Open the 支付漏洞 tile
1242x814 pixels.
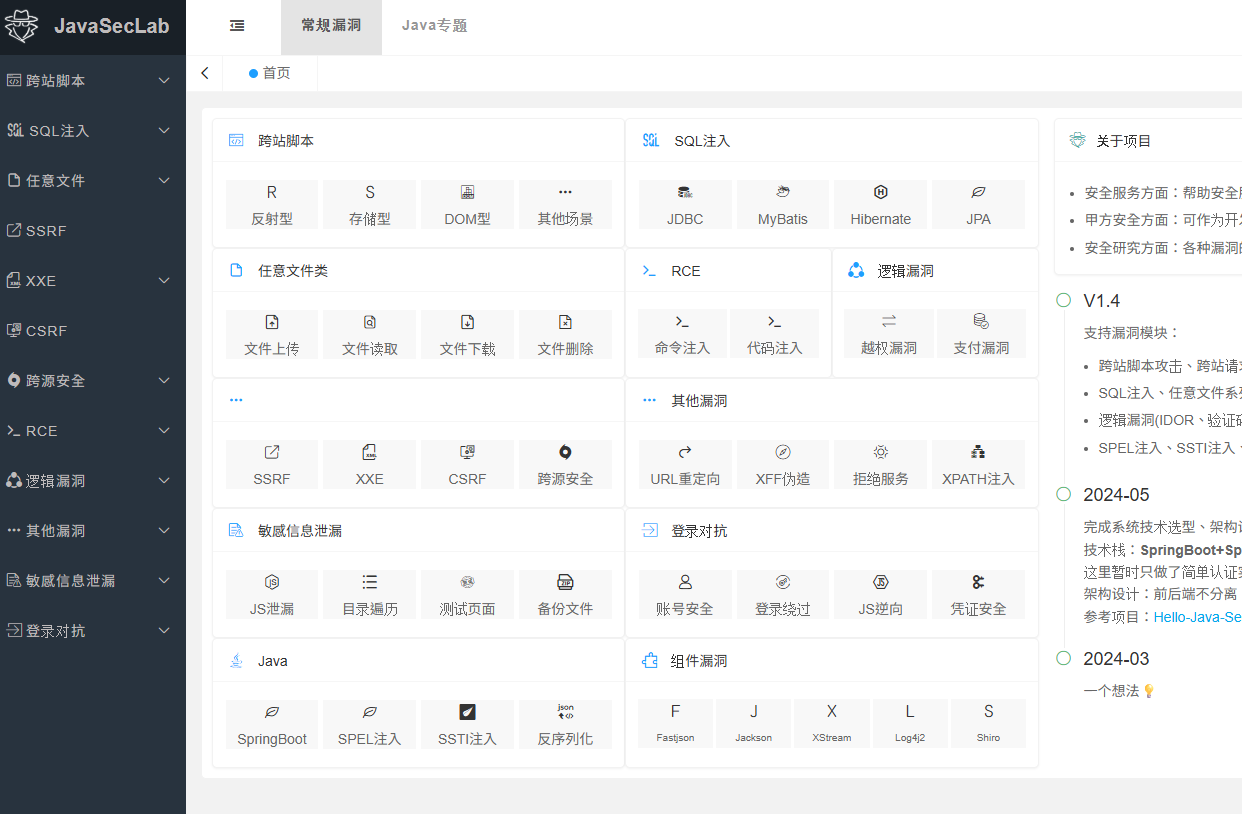(981, 334)
